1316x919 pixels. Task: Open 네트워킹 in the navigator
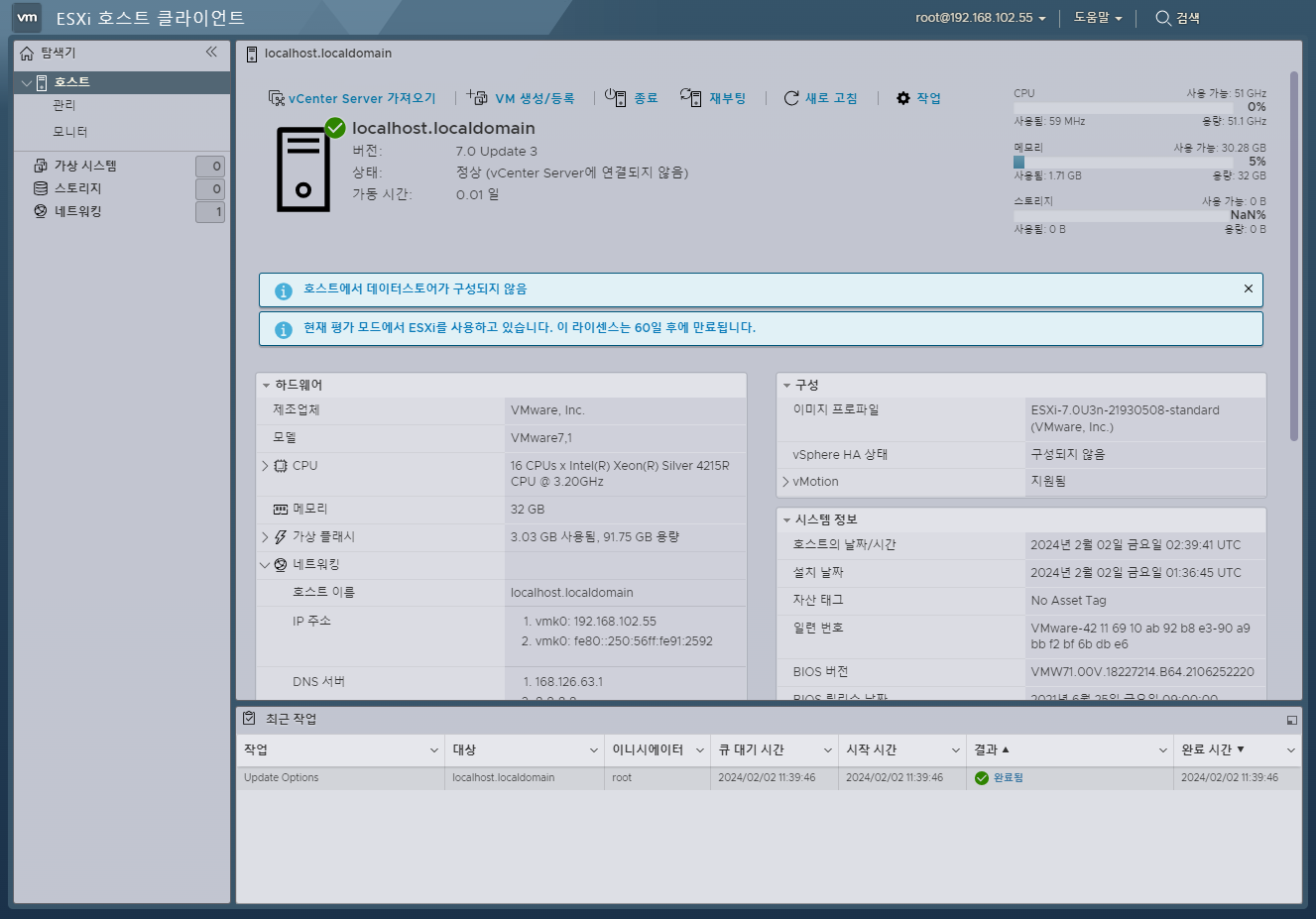point(77,211)
